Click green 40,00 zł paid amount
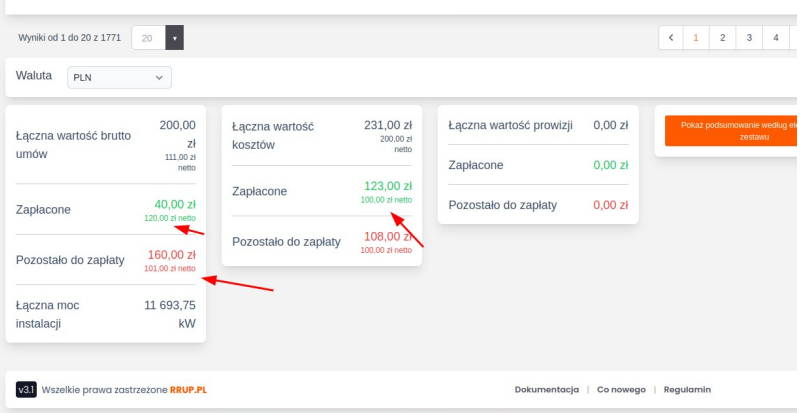Viewport: 800px width, 413px height. 175,203
